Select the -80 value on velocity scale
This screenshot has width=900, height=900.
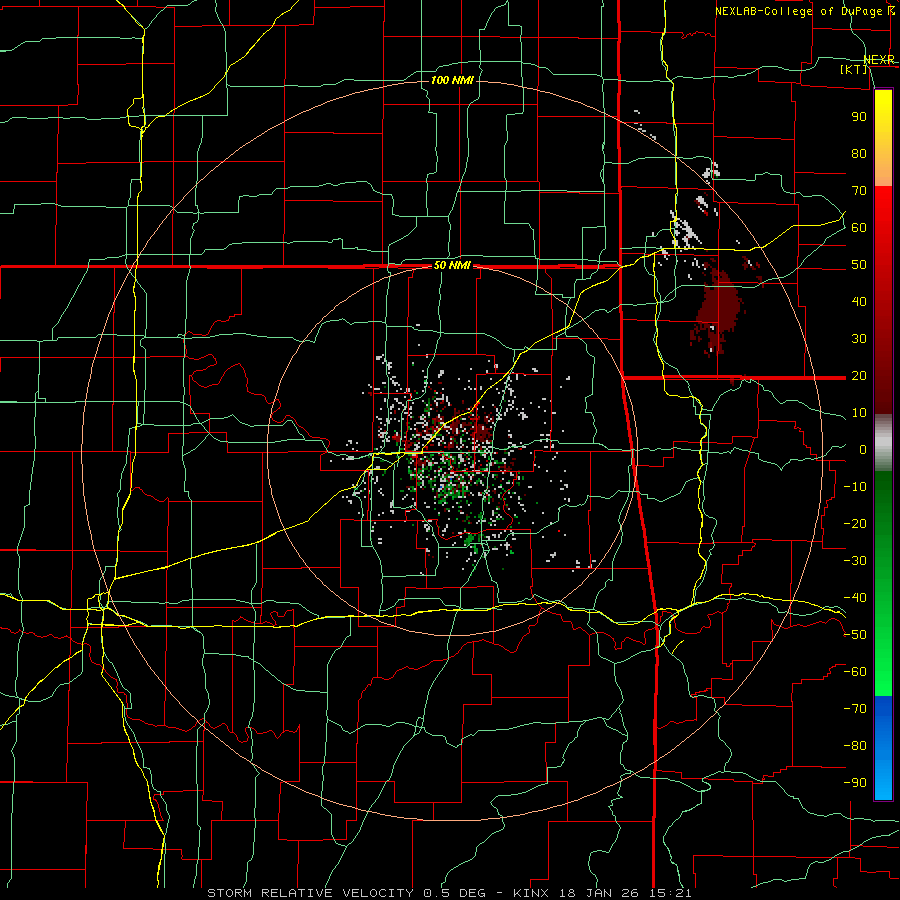(855, 746)
